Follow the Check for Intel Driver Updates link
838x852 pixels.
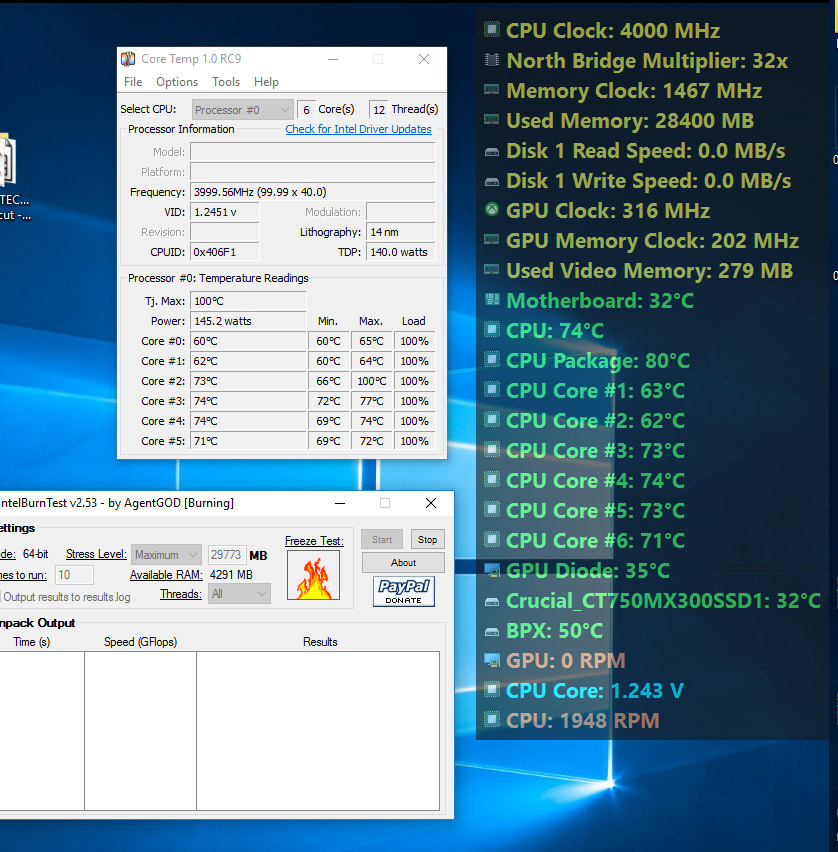click(x=358, y=129)
